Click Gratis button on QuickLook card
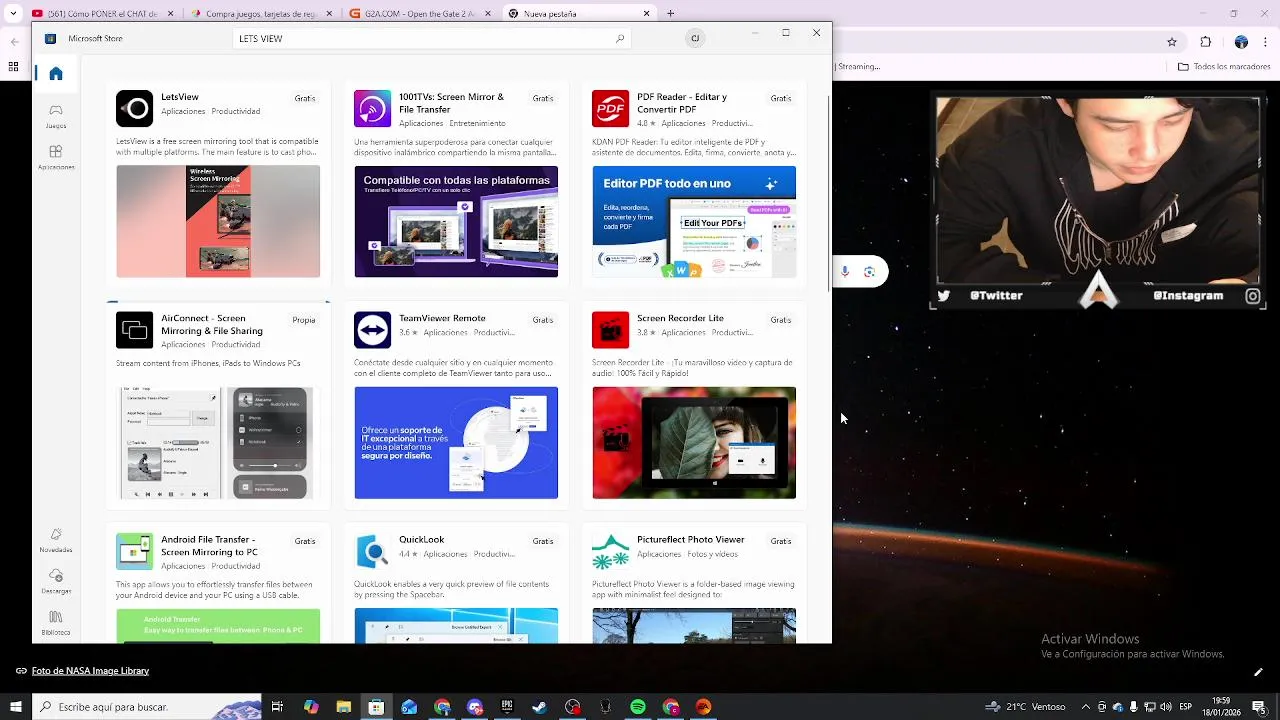The height and width of the screenshot is (720, 1280). click(x=543, y=541)
